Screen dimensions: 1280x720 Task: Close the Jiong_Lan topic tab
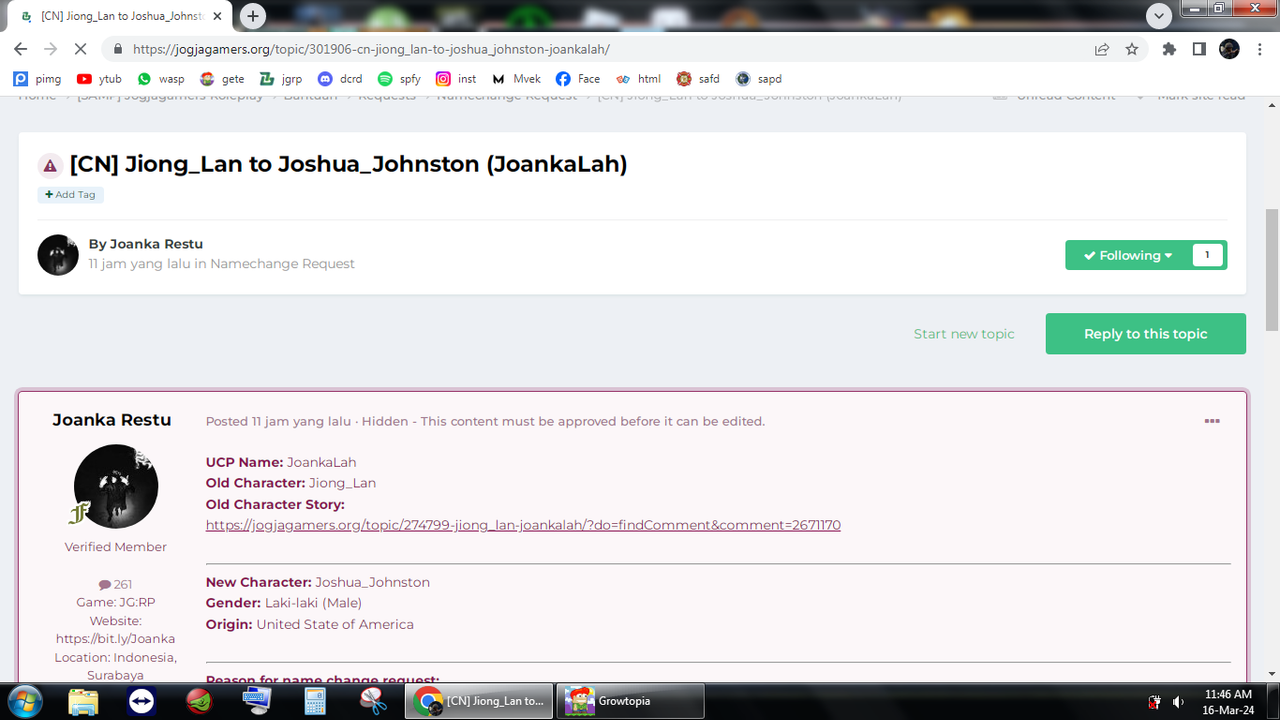coord(217,16)
